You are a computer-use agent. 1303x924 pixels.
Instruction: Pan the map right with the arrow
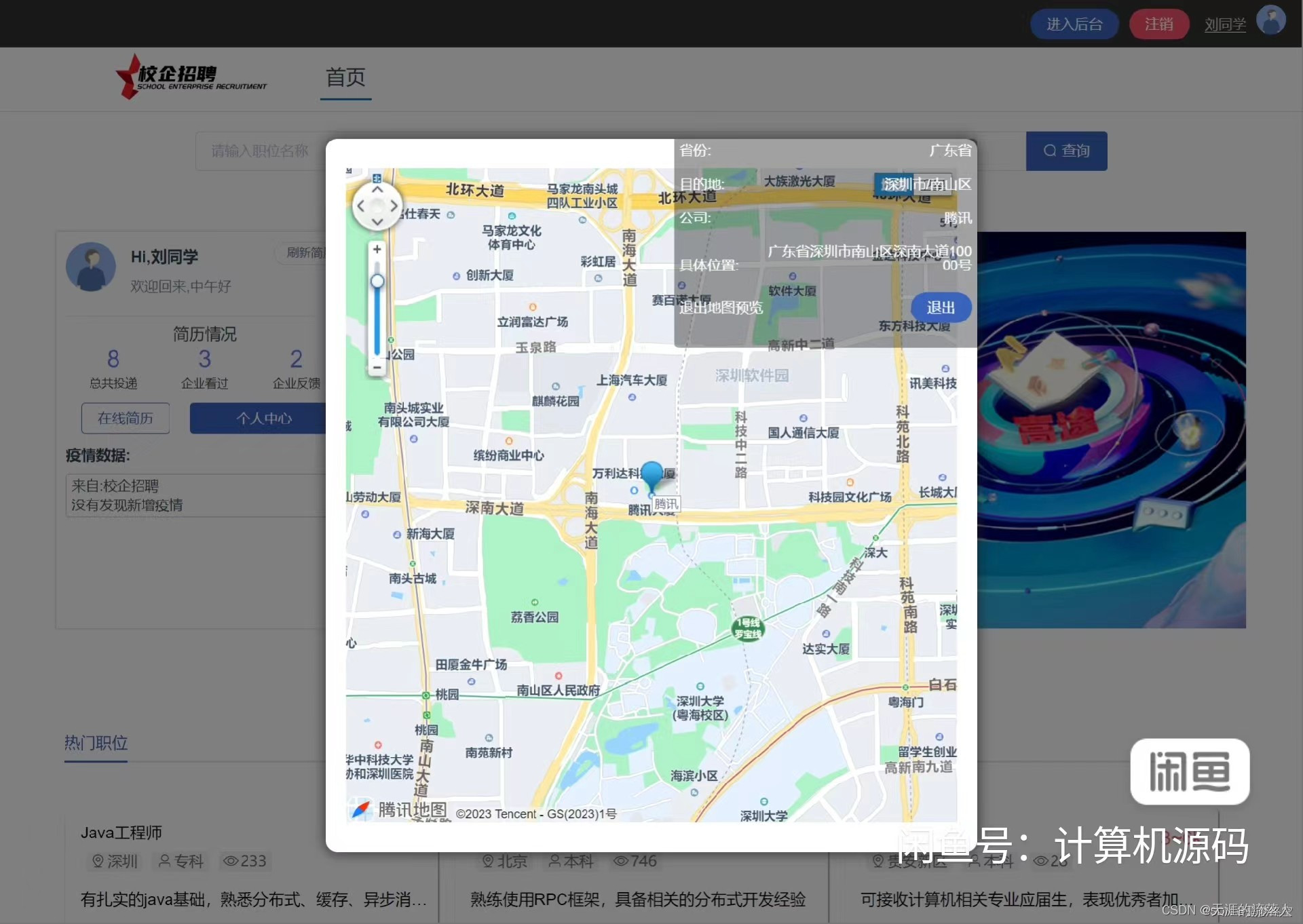coord(394,206)
